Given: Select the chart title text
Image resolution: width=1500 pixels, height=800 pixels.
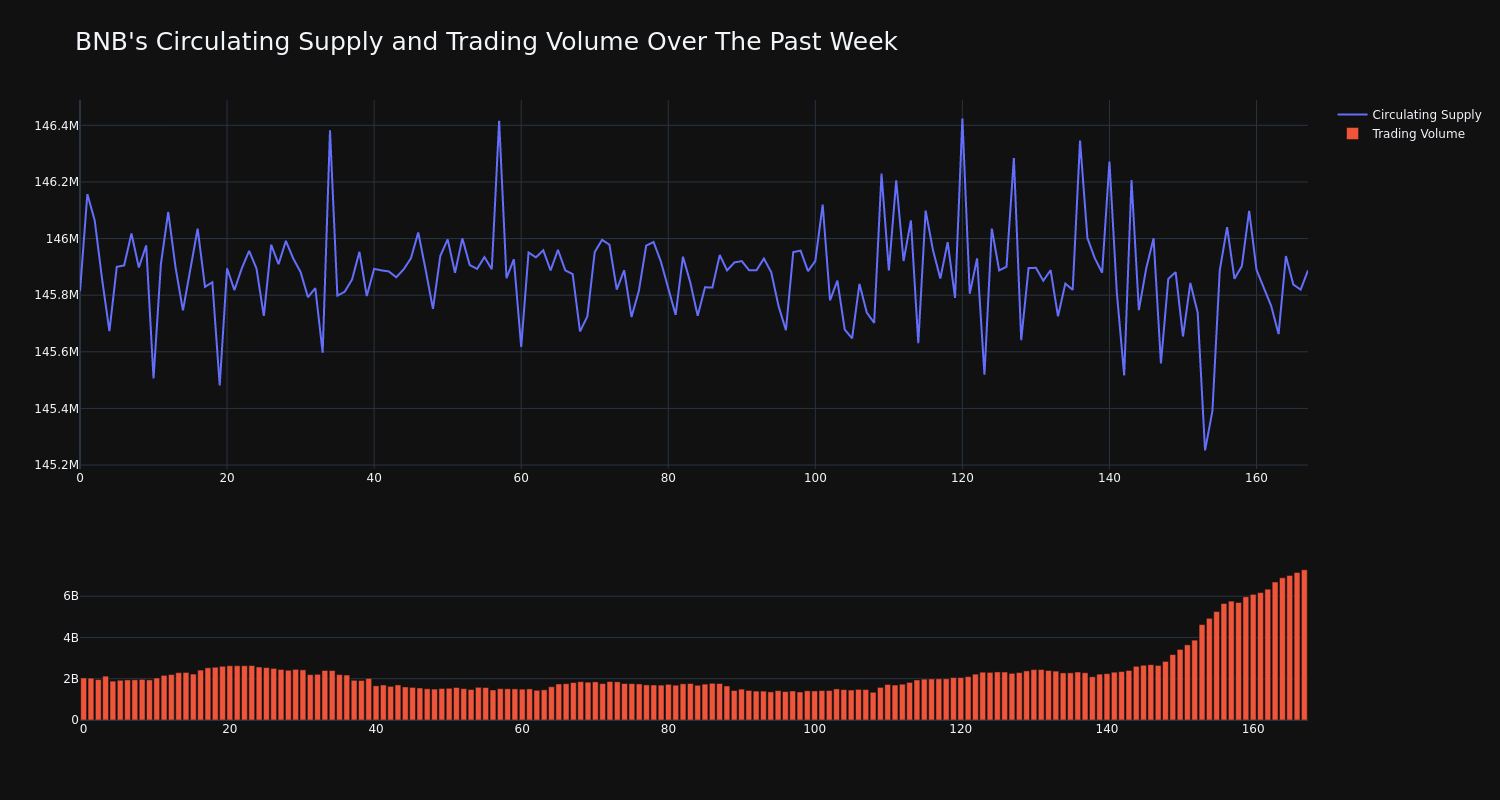Looking at the screenshot, I should click(x=486, y=42).
